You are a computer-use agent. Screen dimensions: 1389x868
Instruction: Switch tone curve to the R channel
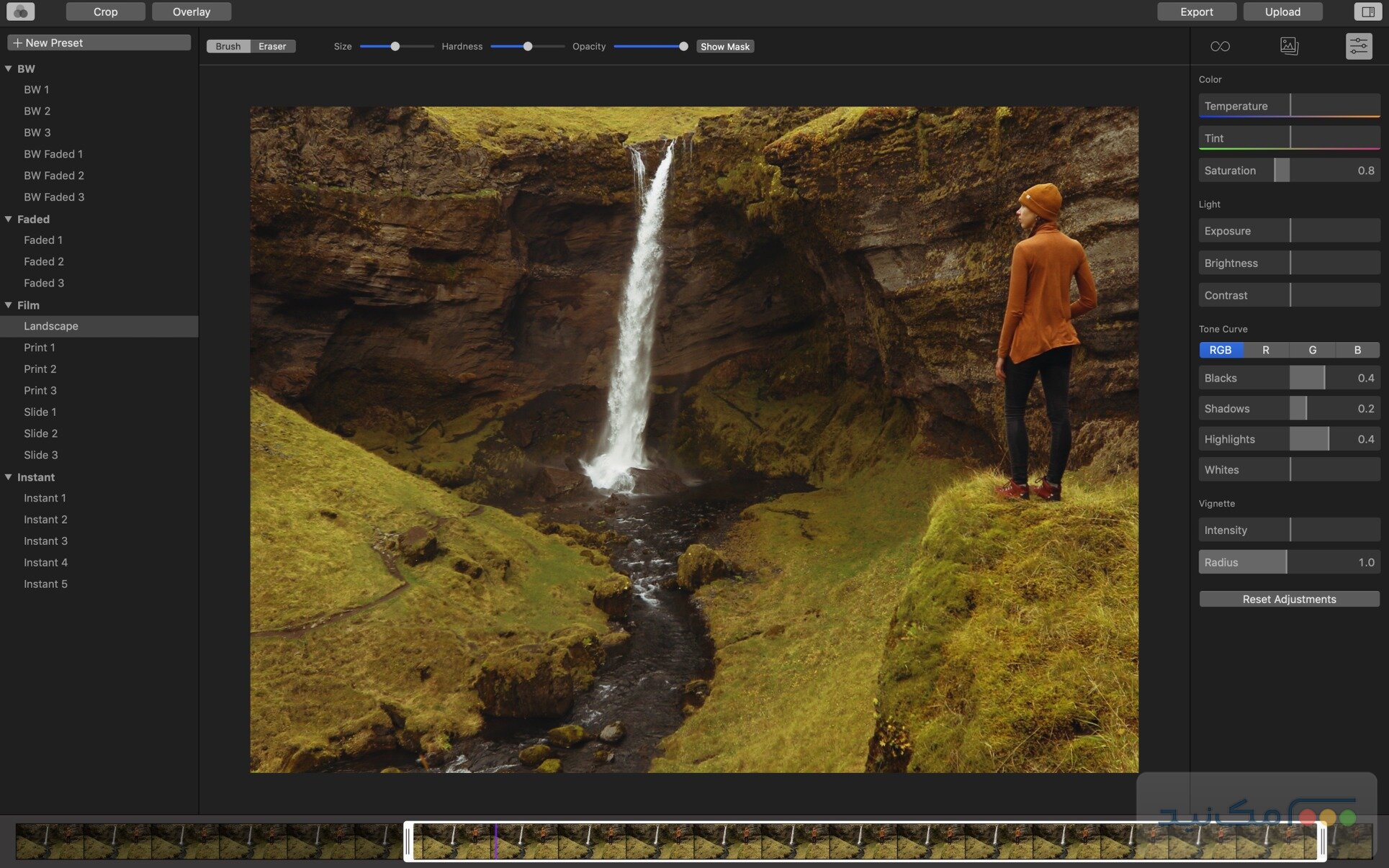coord(1265,350)
